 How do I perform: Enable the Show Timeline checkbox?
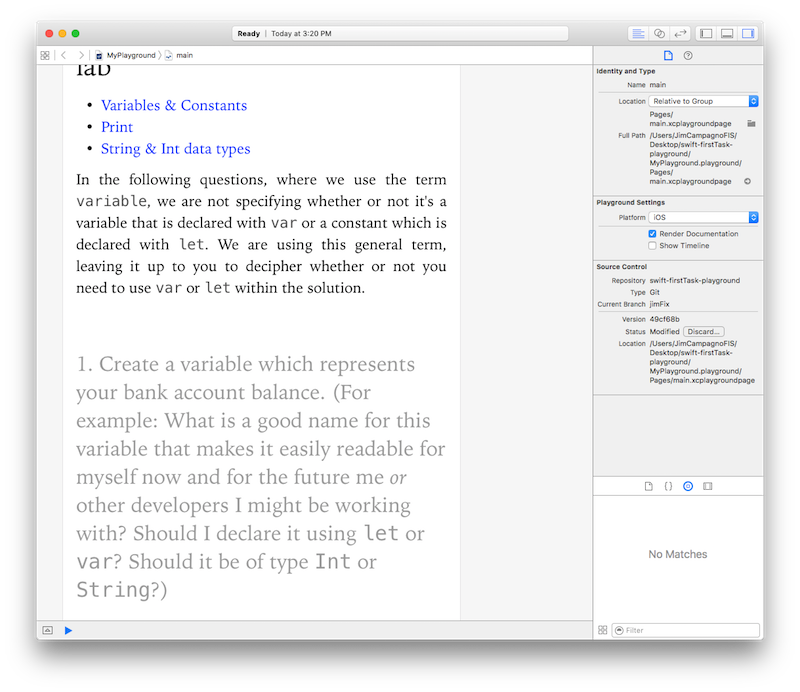tap(652, 245)
